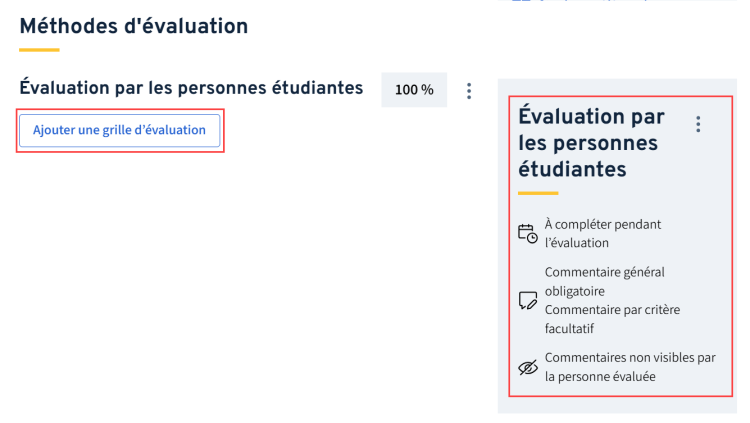Viewport: 750px width, 423px height.
Task: Open the options menu beside the 100 % weight
Action: [x=469, y=90]
